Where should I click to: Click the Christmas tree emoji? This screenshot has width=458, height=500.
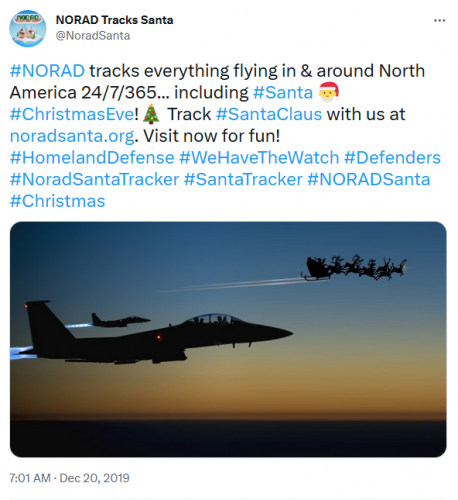click(151, 114)
